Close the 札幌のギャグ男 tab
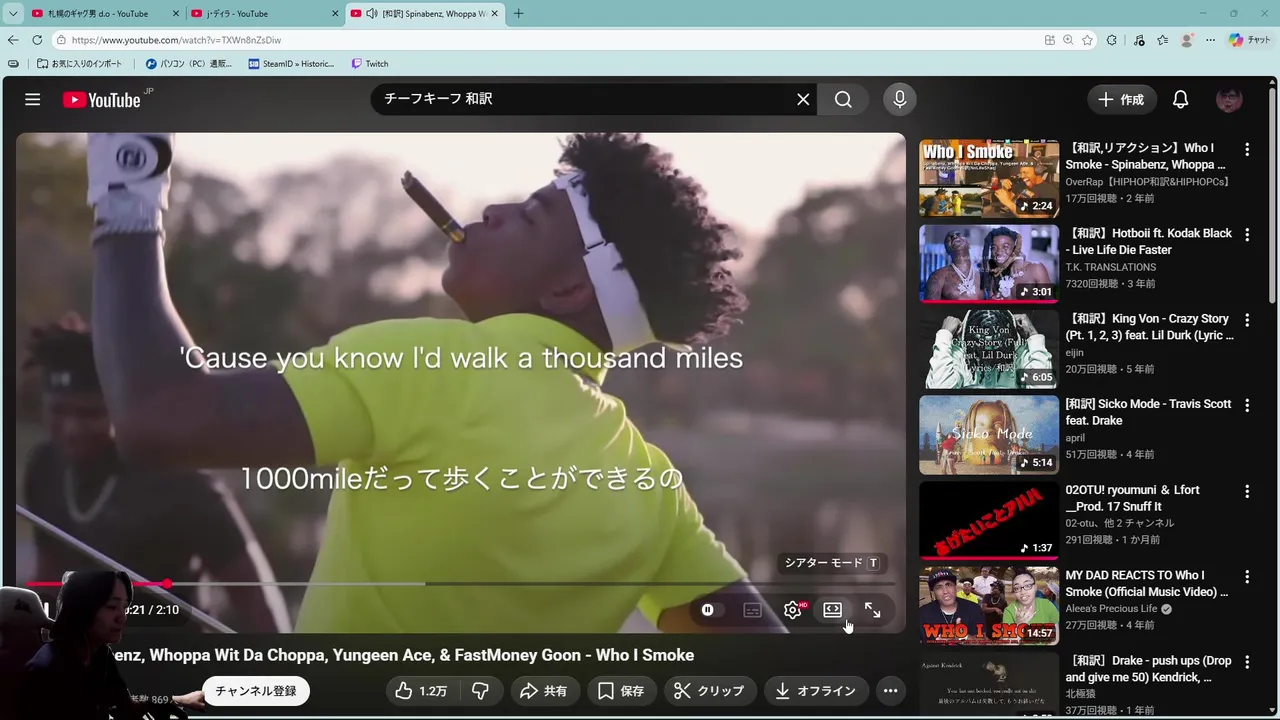This screenshot has height=720, width=1280. click(176, 13)
